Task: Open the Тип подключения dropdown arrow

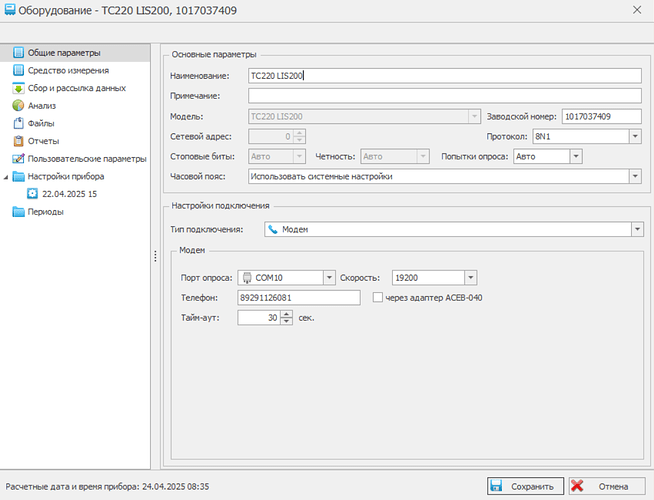Action: pyautogui.click(x=637, y=229)
